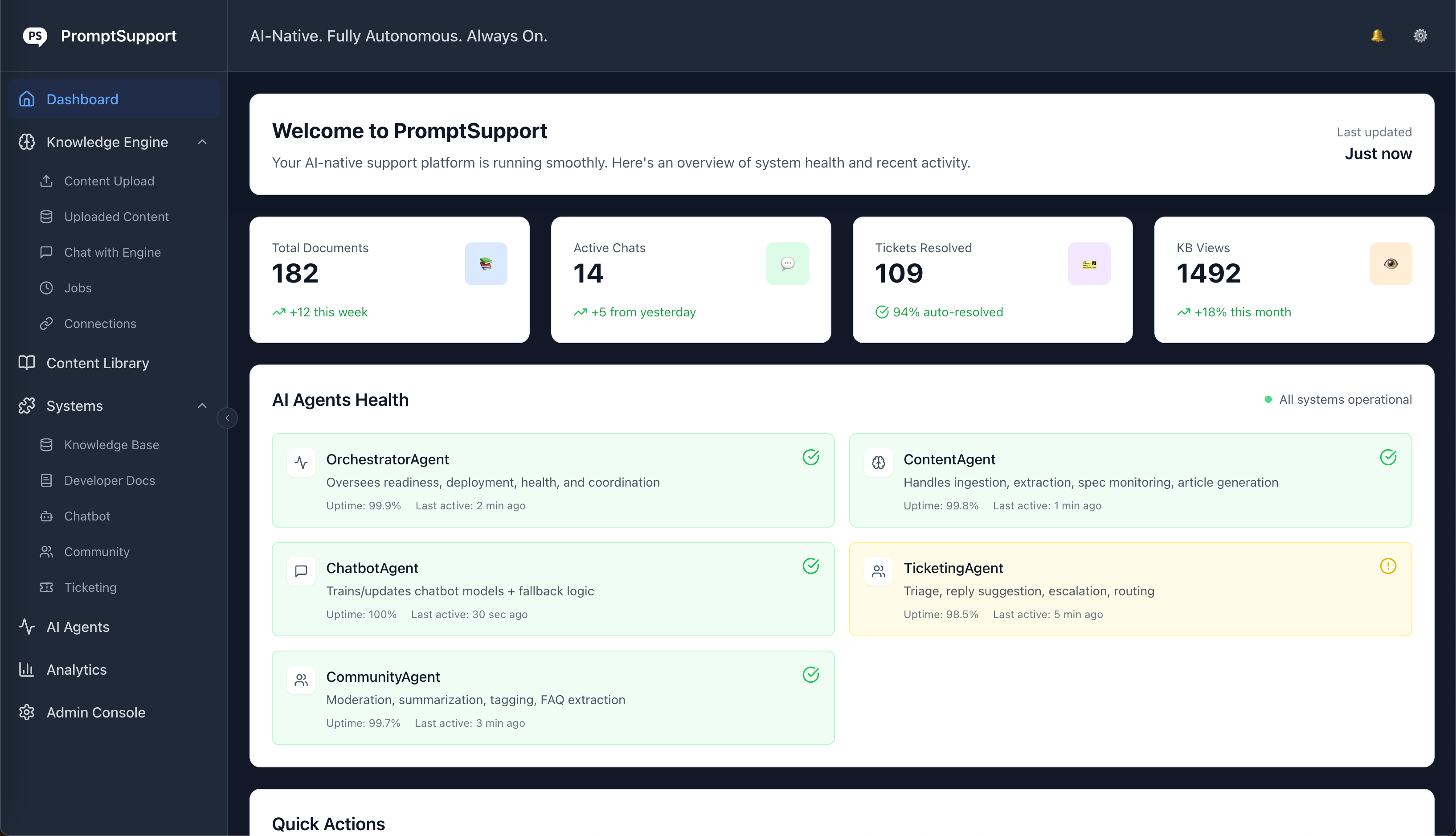This screenshot has width=1456, height=836.
Task: Click the OrchestratorAgent green health checkmark
Action: click(811, 457)
